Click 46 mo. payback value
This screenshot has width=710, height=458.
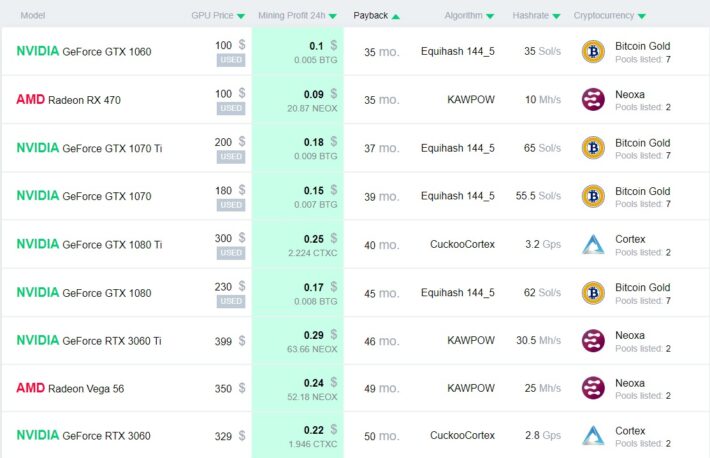click(x=382, y=341)
